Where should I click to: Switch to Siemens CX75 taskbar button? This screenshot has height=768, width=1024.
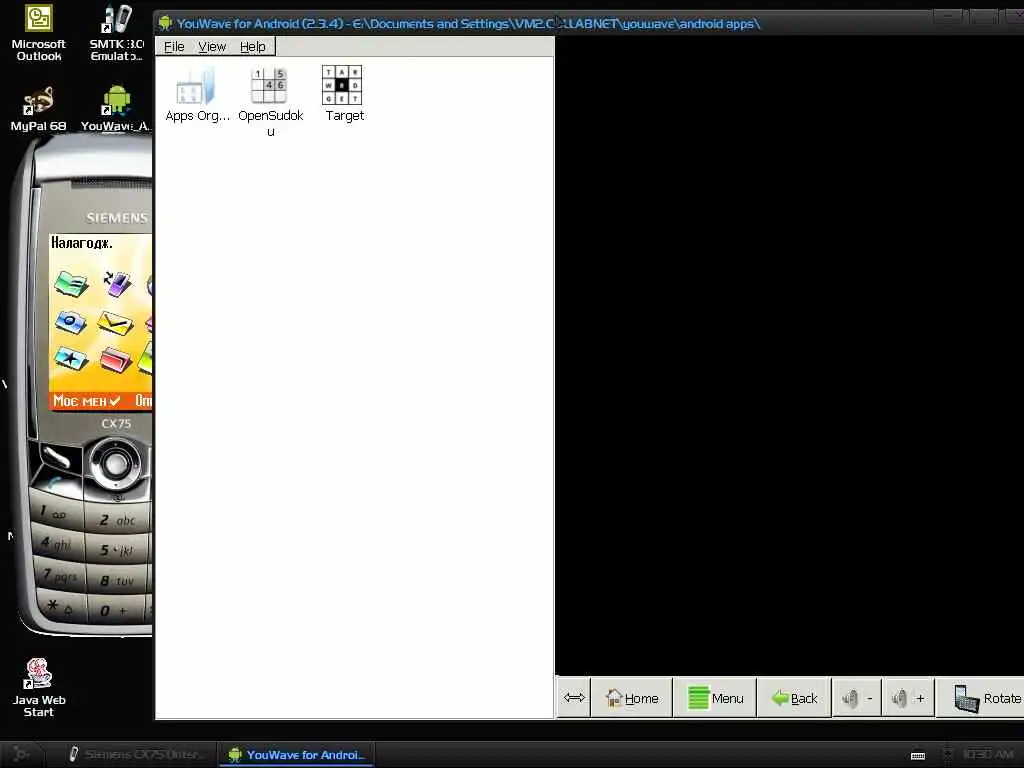point(136,754)
